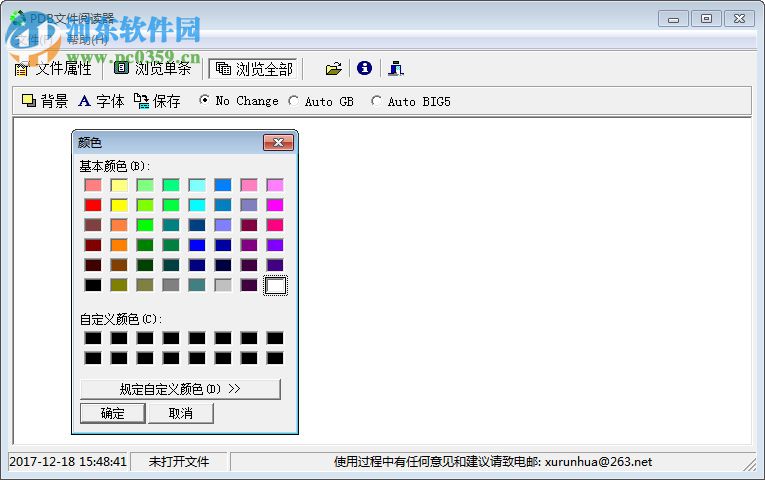The width and height of the screenshot is (765, 480).
Task: Pick the white basic color swatch
Action: pyautogui.click(x=275, y=285)
